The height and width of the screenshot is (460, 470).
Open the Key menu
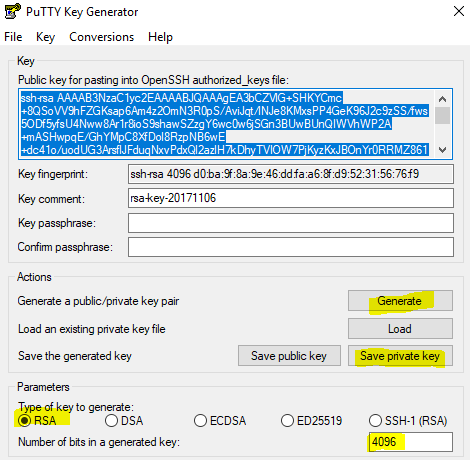click(x=45, y=37)
